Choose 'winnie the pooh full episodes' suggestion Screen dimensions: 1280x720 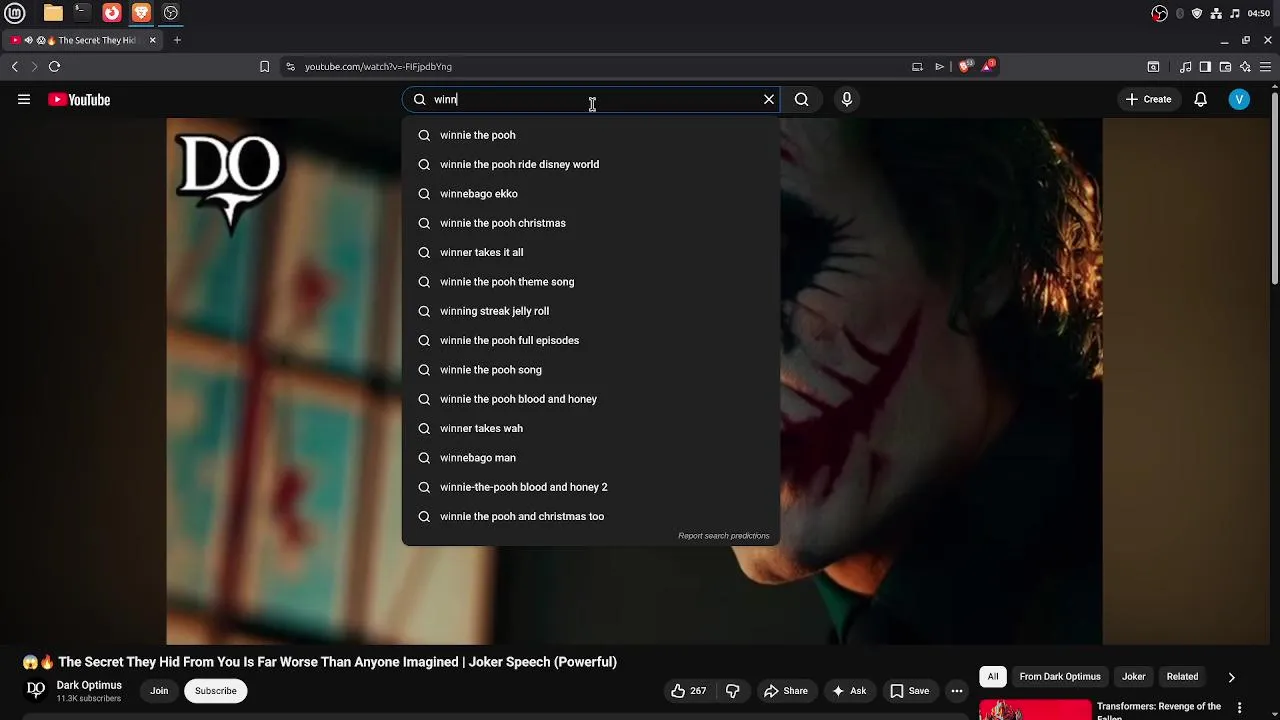pyautogui.click(x=590, y=340)
